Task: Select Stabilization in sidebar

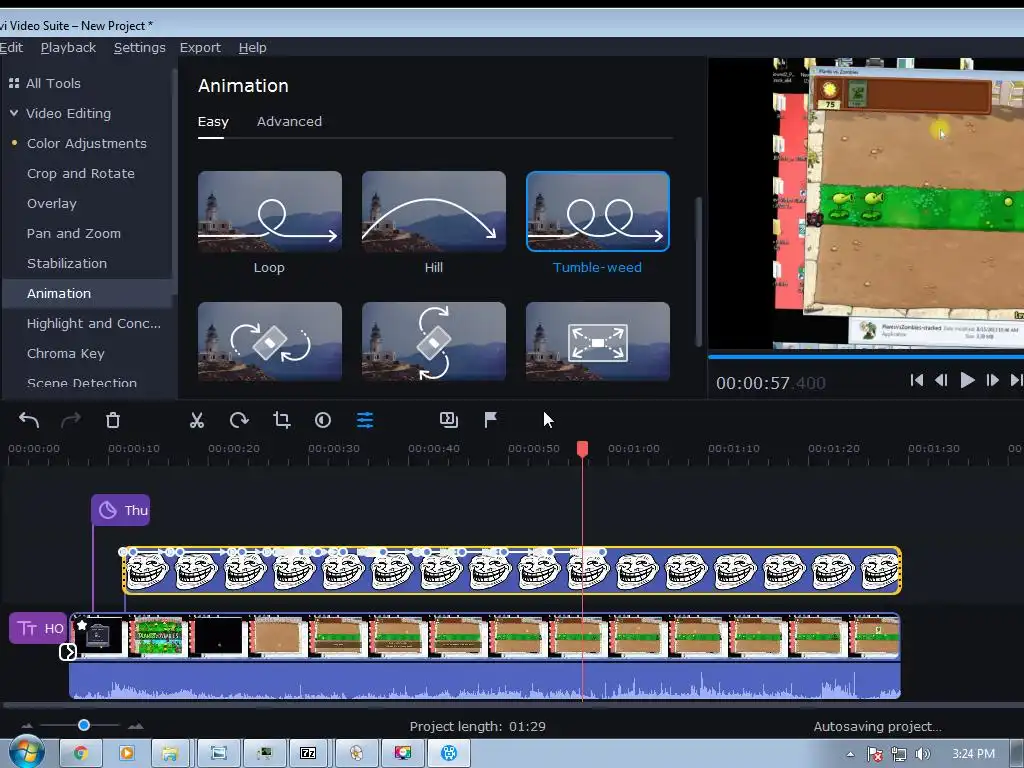Action: click(x=67, y=263)
